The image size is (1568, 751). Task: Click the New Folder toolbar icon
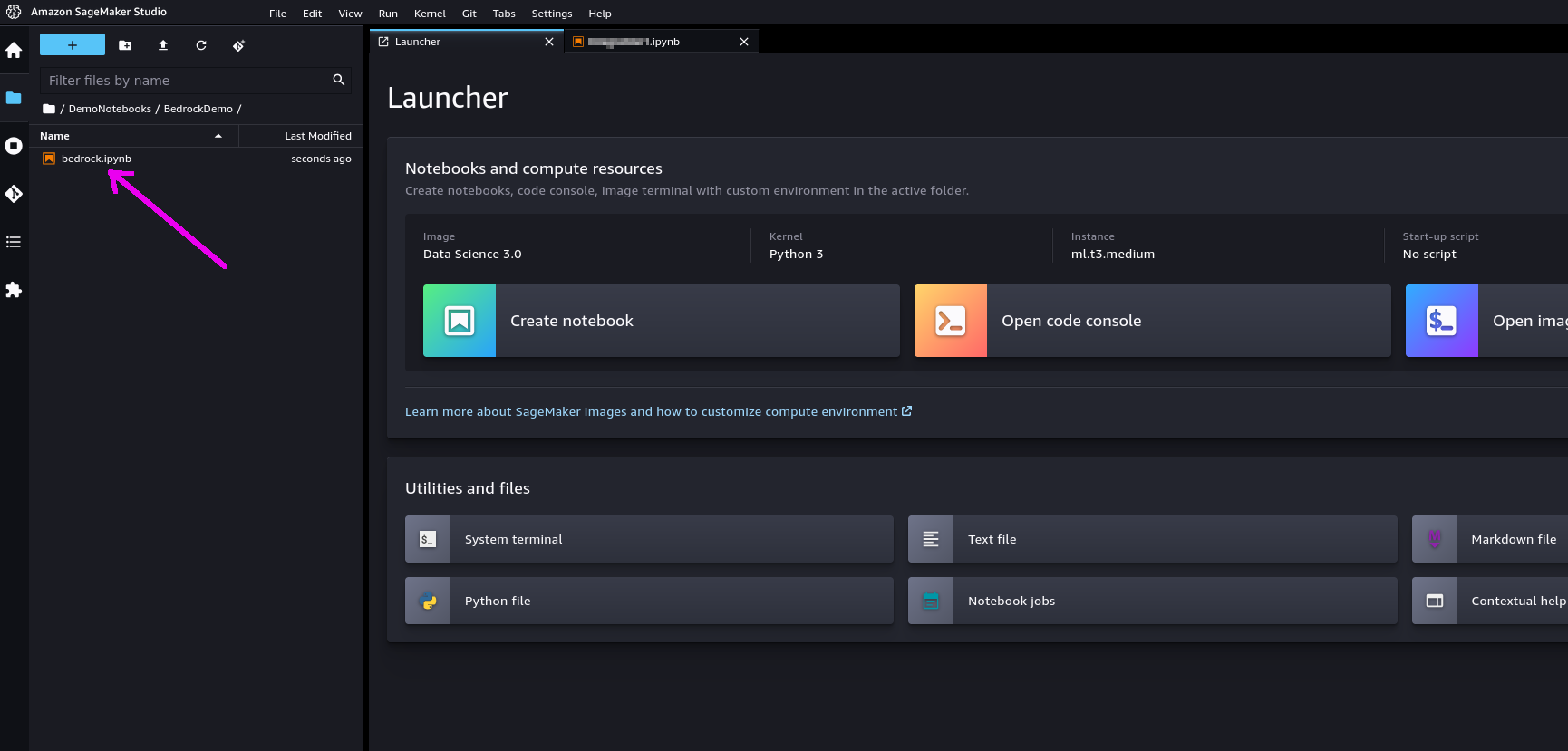(125, 45)
